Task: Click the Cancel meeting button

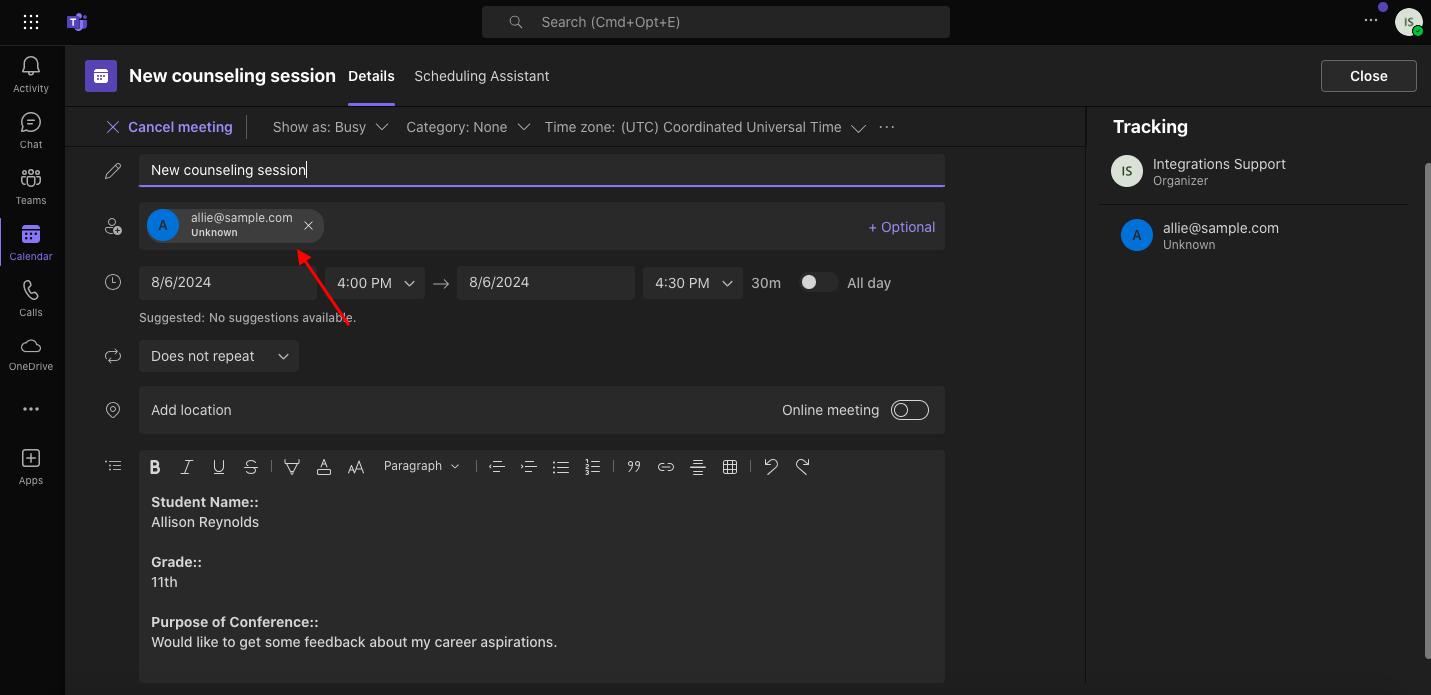Action: pyautogui.click(x=169, y=128)
